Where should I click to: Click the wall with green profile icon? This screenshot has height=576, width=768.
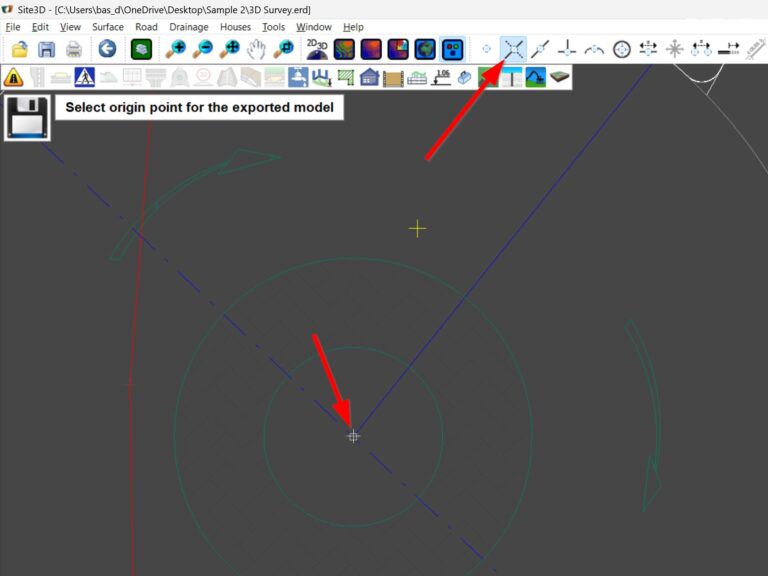tap(417, 77)
